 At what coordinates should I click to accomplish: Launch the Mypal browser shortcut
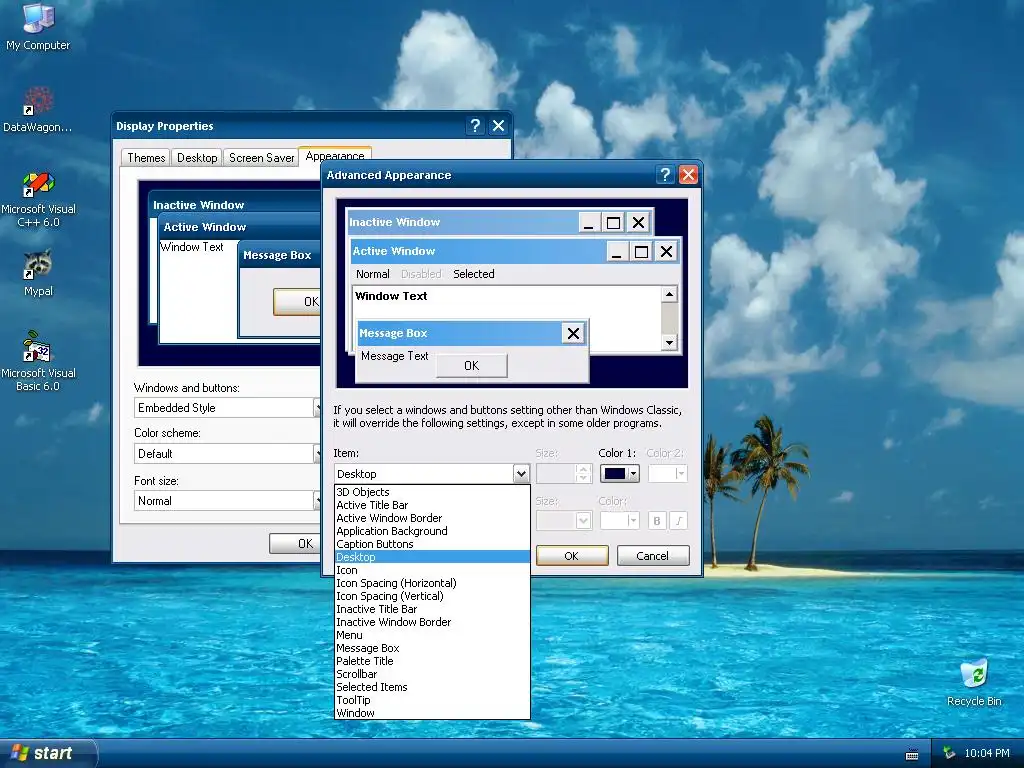[38, 273]
